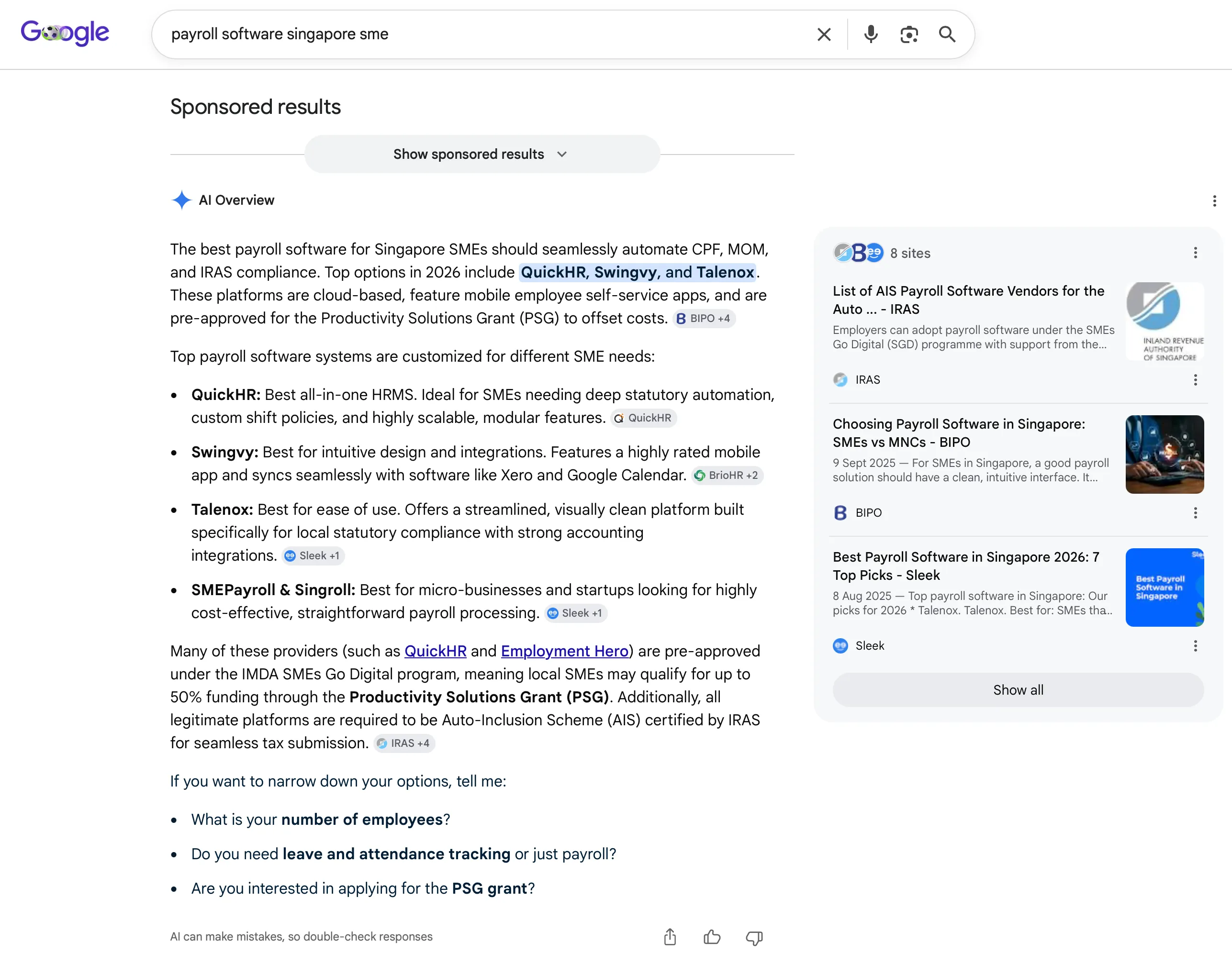The height and width of the screenshot is (953, 1232).
Task: Click the IRAS logo thumbnail
Action: [1165, 321]
